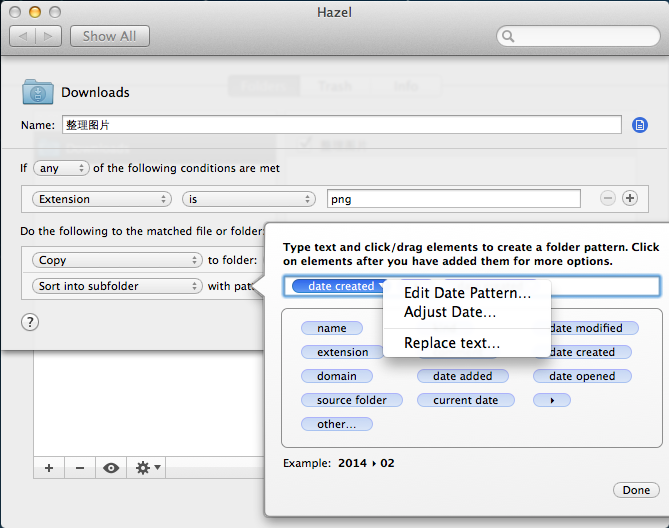Click the png extension value field
The height and width of the screenshot is (528, 669).
pyautogui.click(x=454, y=199)
